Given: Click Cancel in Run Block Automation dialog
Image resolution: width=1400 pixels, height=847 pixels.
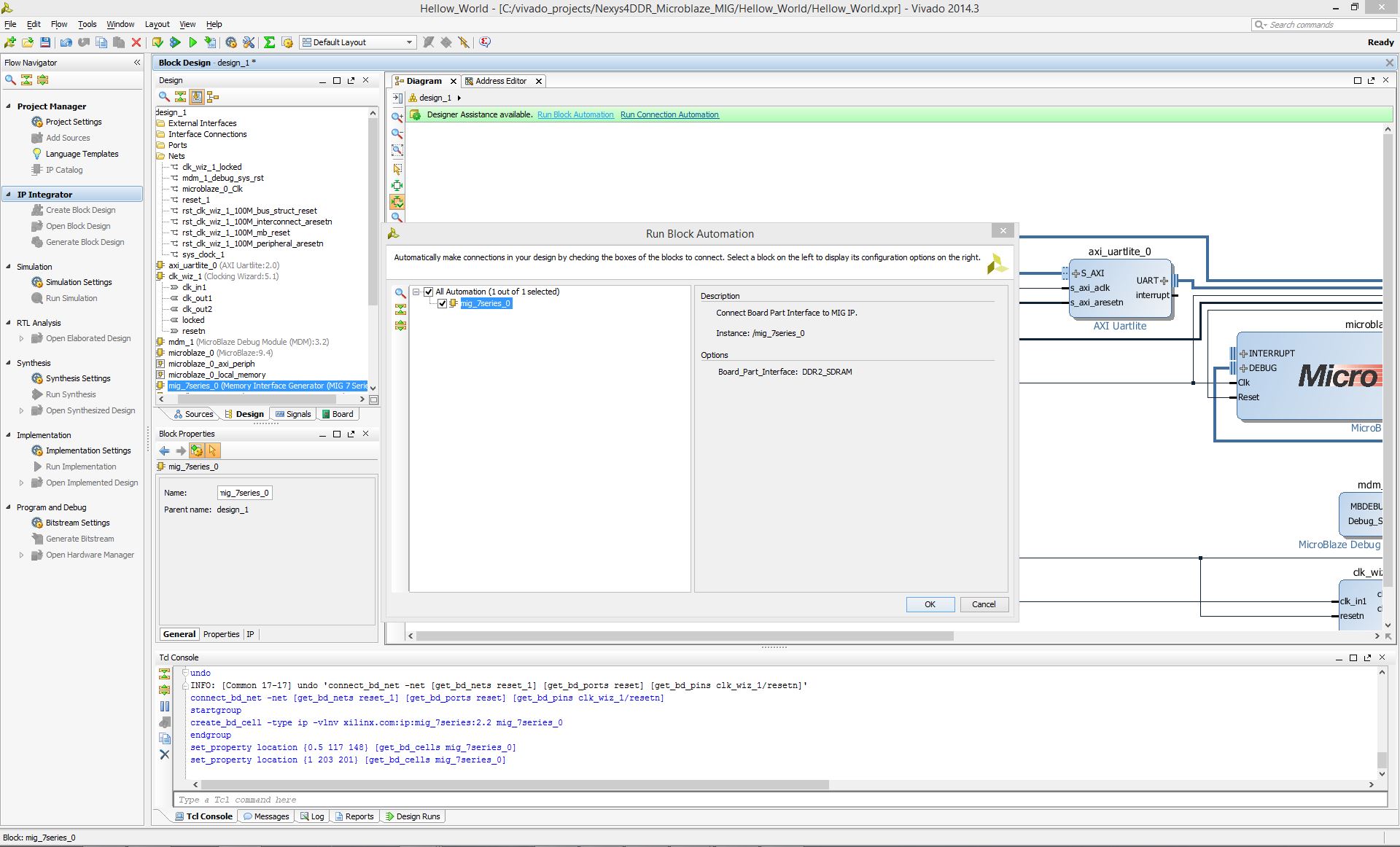Looking at the screenshot, I should click(x=984, y=604).
